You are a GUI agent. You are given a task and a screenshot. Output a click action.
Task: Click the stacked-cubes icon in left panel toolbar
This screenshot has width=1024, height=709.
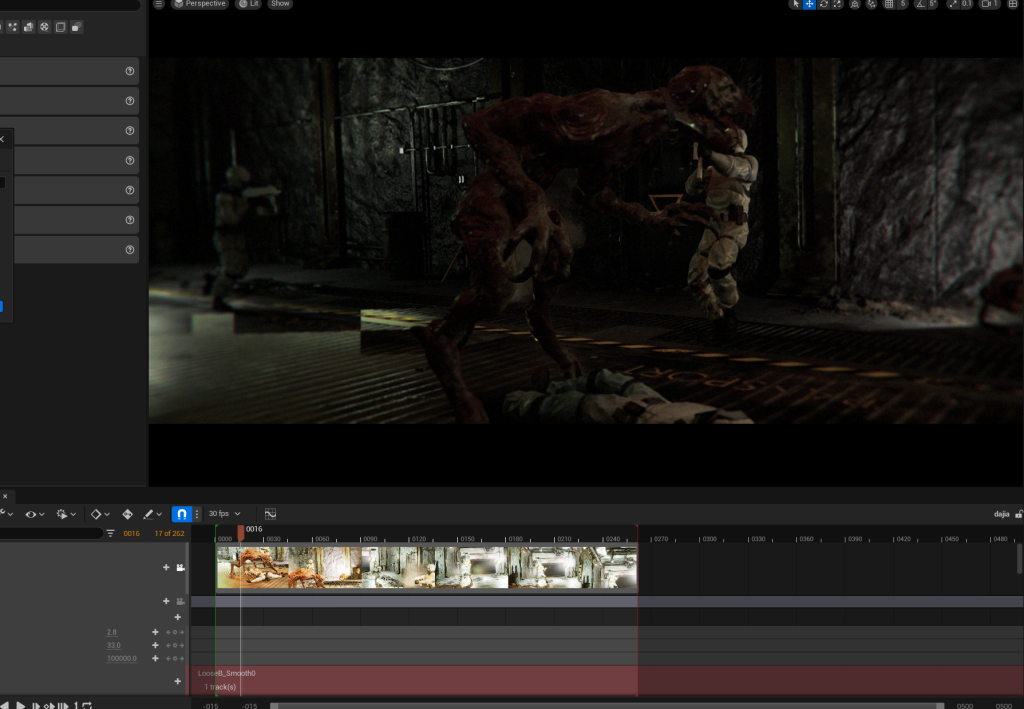pos(28,27)
